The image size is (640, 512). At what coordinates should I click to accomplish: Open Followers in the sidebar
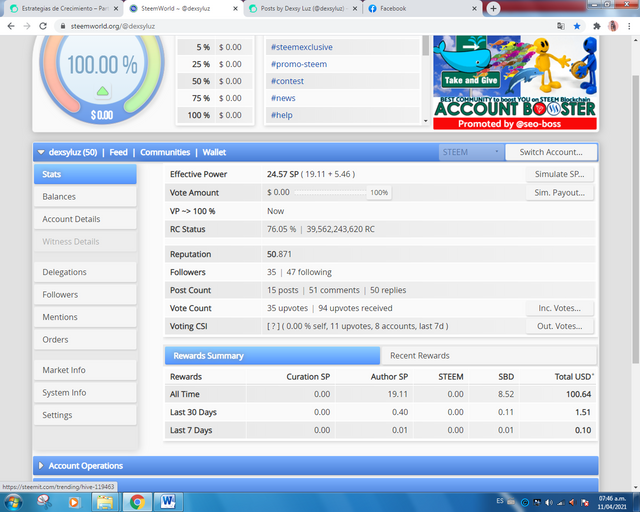(85, 295)
